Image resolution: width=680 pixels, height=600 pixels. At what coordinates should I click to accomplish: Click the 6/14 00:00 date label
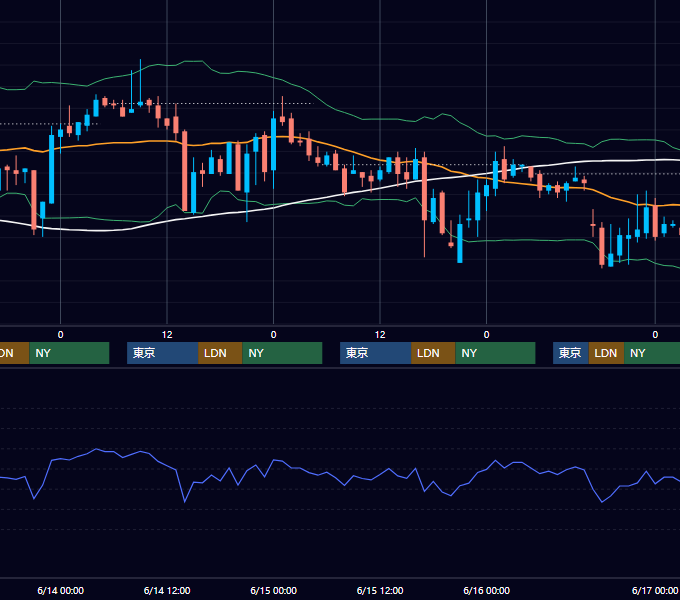point(60,590)
